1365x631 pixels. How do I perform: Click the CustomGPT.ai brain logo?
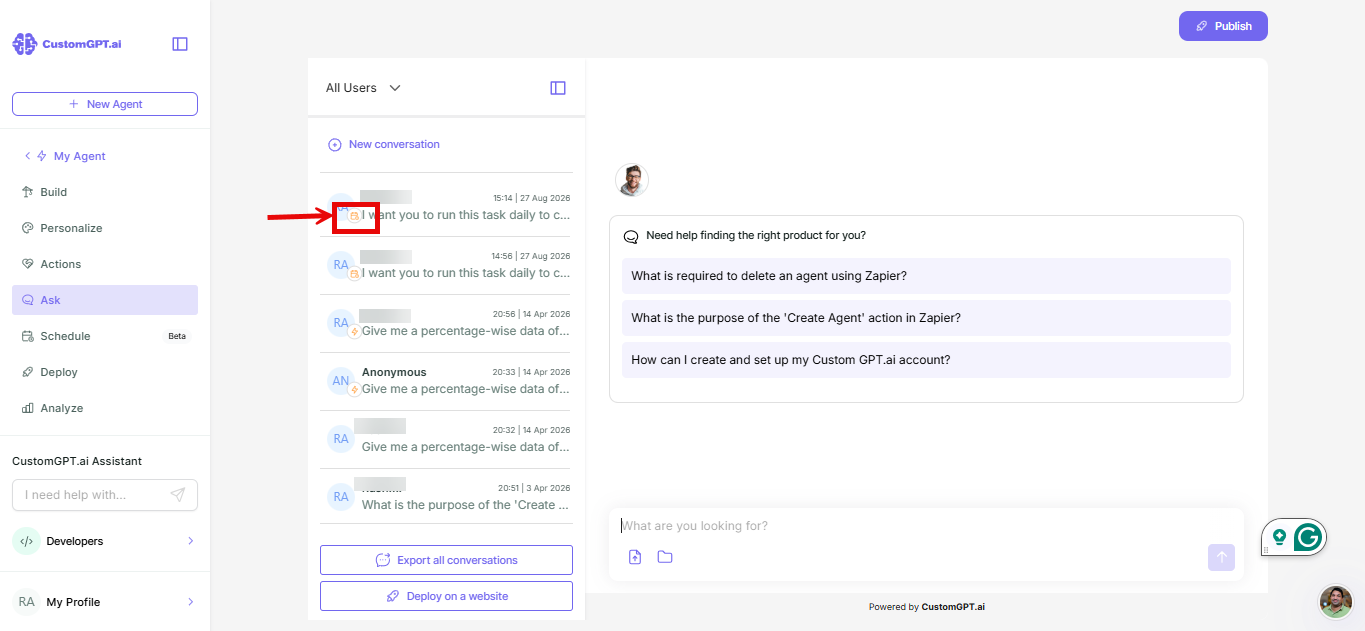(24, 44)
